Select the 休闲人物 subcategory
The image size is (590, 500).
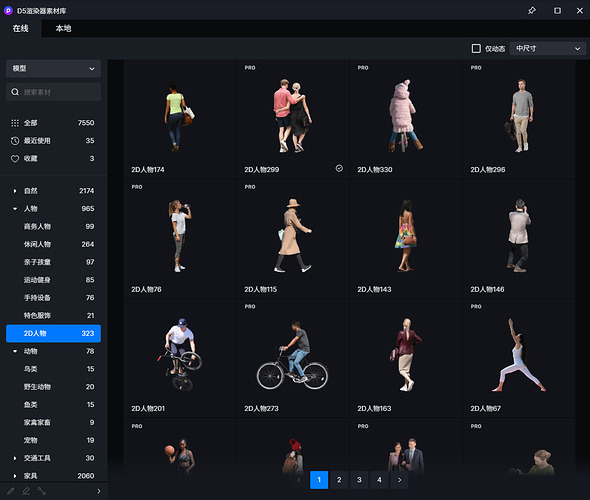tap(53, 245)
